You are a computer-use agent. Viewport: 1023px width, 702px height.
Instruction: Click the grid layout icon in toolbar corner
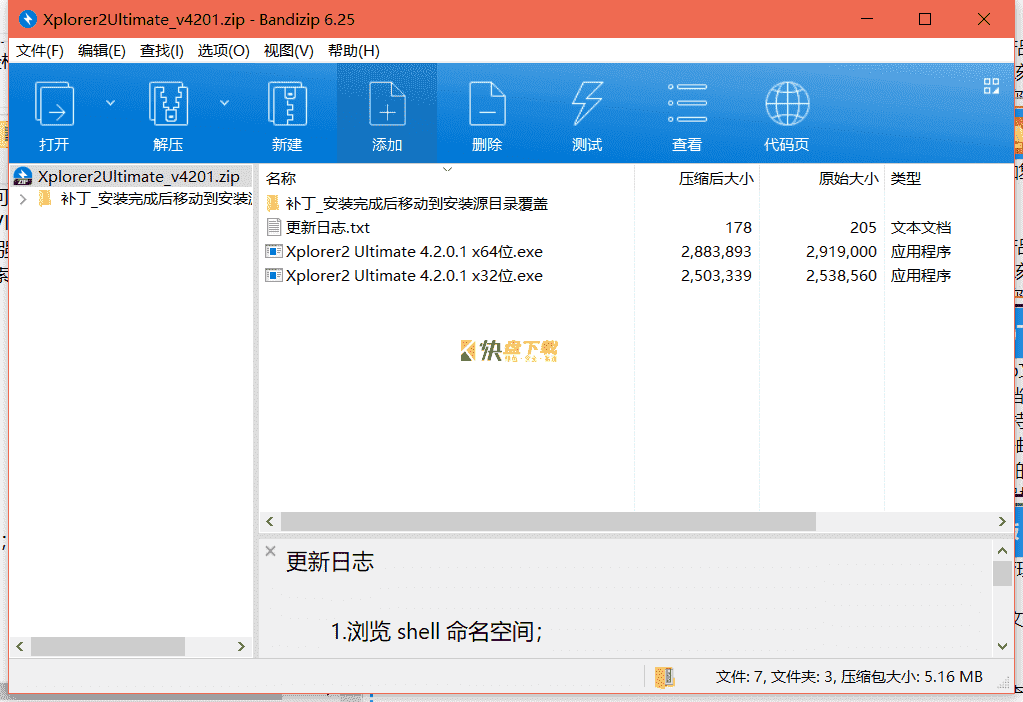(x=991, y=86)
